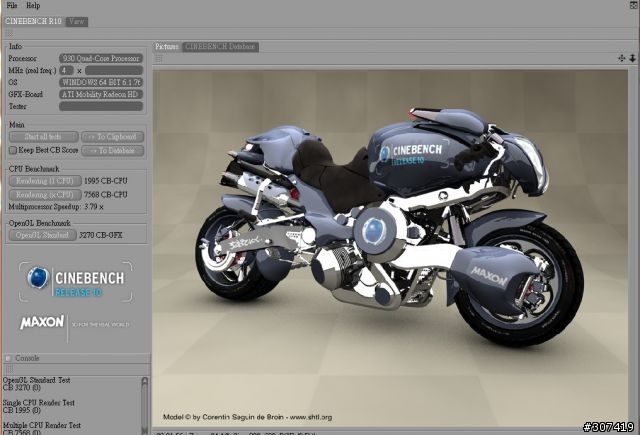Open the File menu

[12, 5]
